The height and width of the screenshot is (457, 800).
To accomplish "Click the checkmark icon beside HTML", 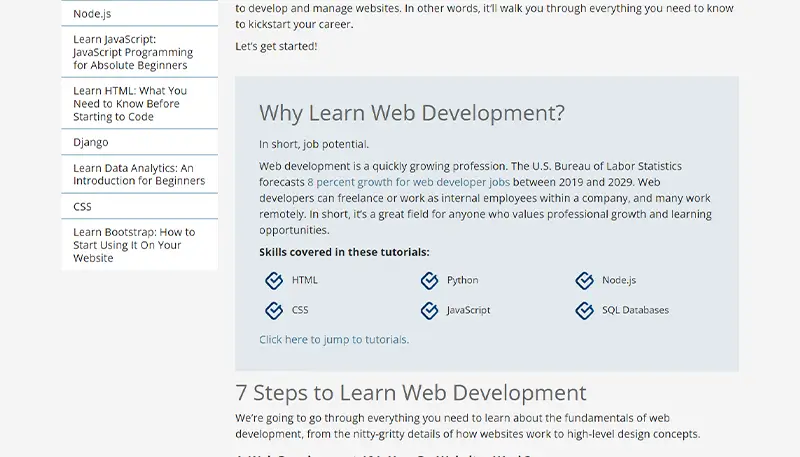I will tap(273, 281).
